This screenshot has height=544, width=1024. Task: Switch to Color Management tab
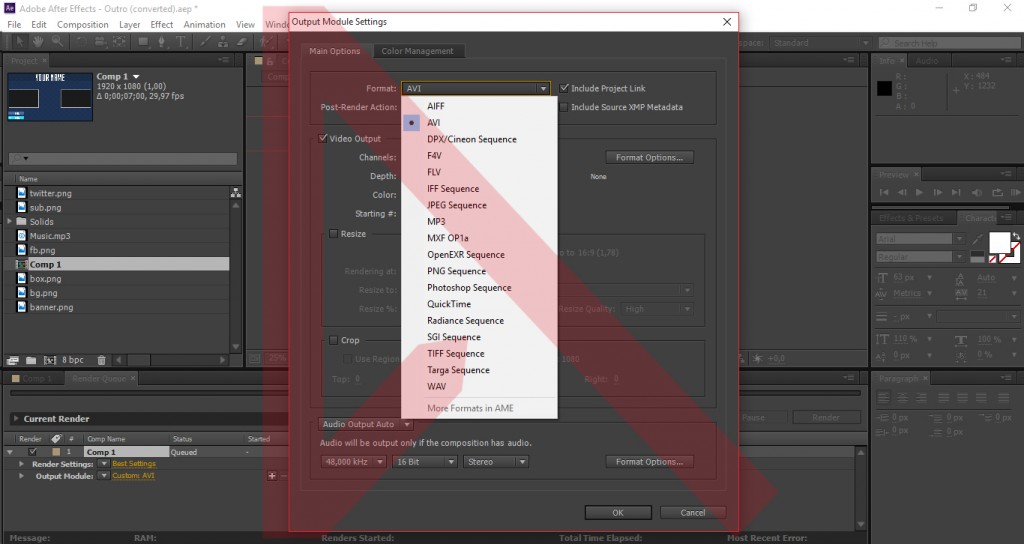coord(417,51)
